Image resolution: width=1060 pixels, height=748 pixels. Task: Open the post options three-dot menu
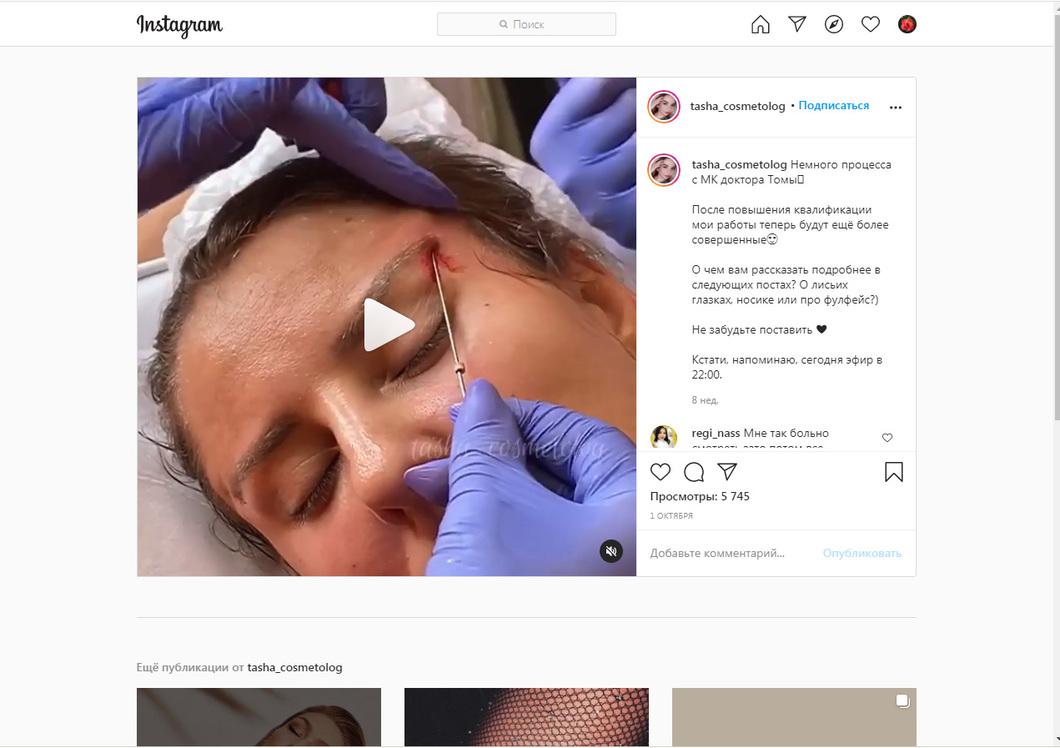pyautogui.click(x=895, y=108)
